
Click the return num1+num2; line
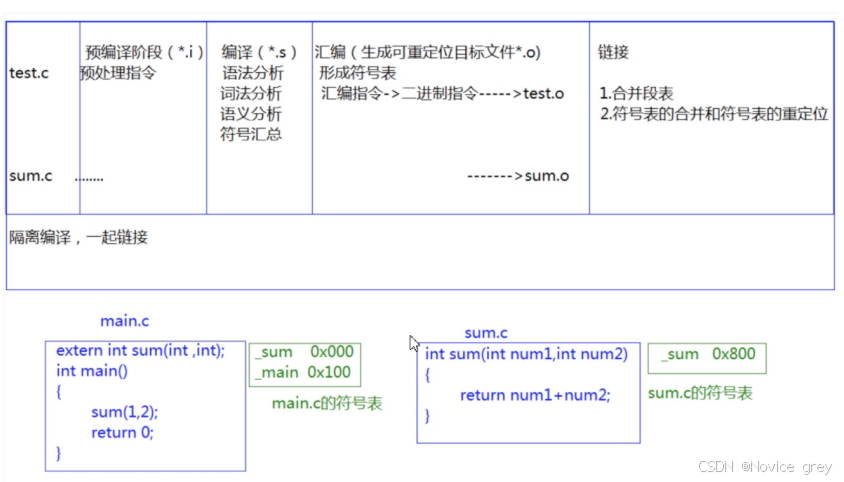pyautogui.click(x=535, y=395)
